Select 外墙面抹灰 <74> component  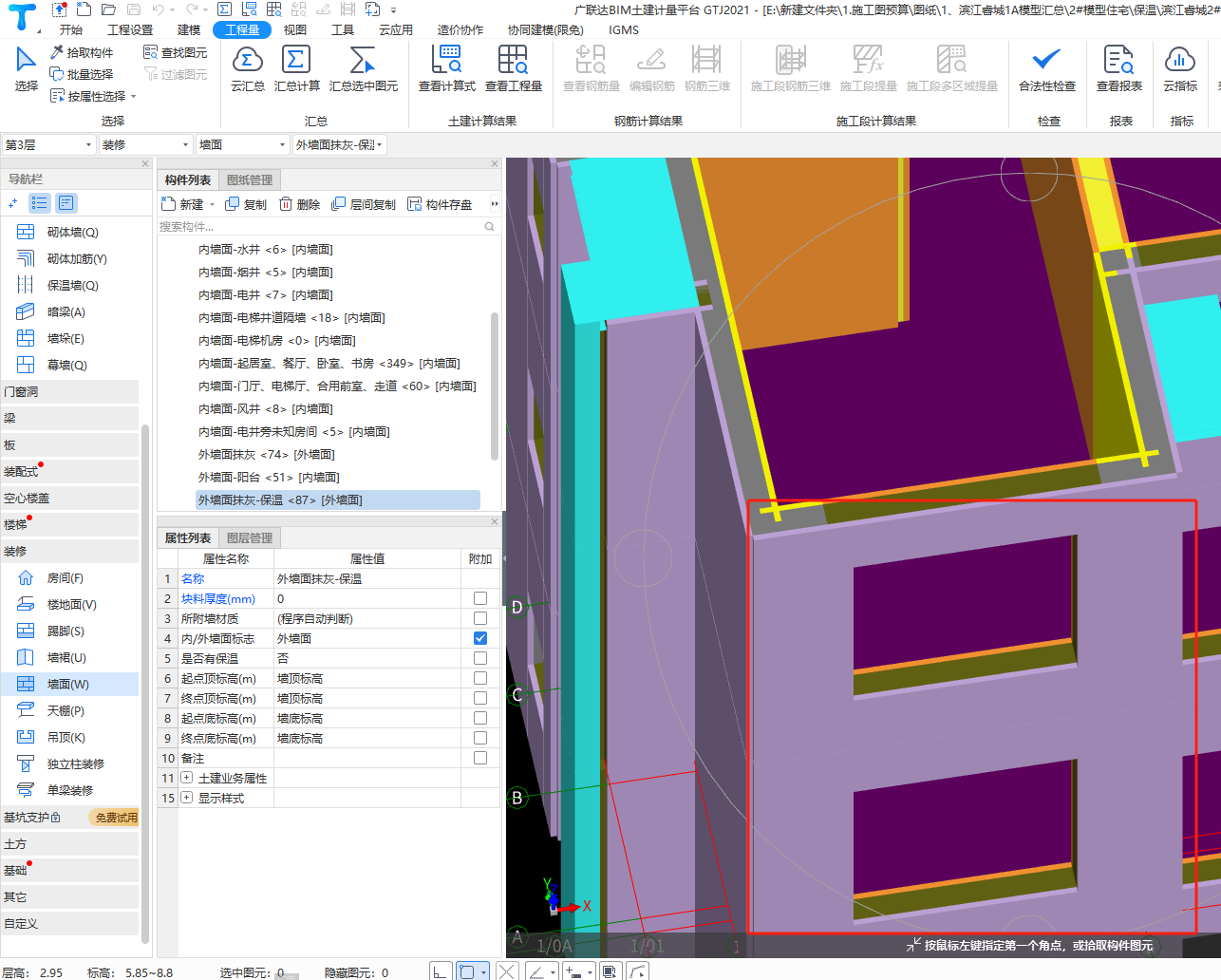pos(266,454)
